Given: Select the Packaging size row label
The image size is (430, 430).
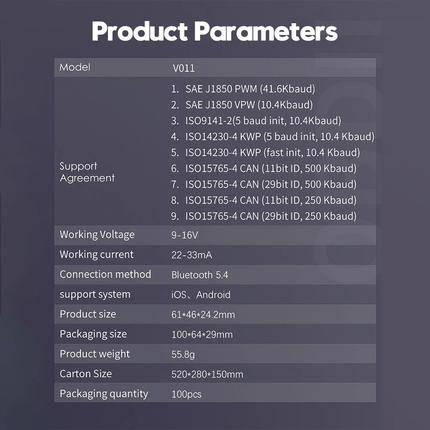Looking at the screenshot, I should [x=93, y=334].
